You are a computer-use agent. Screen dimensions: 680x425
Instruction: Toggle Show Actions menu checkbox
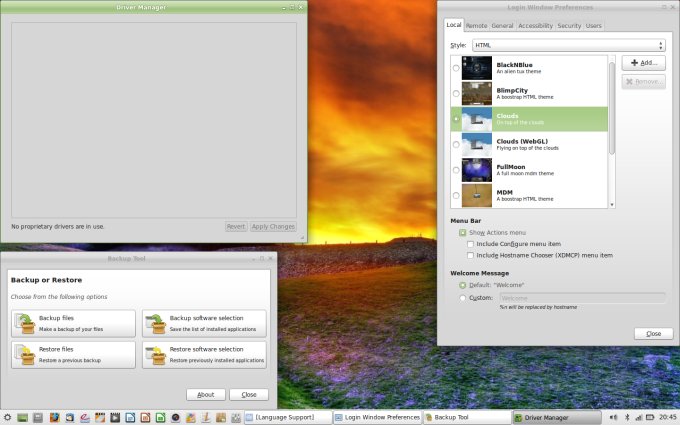coord(463,232)
